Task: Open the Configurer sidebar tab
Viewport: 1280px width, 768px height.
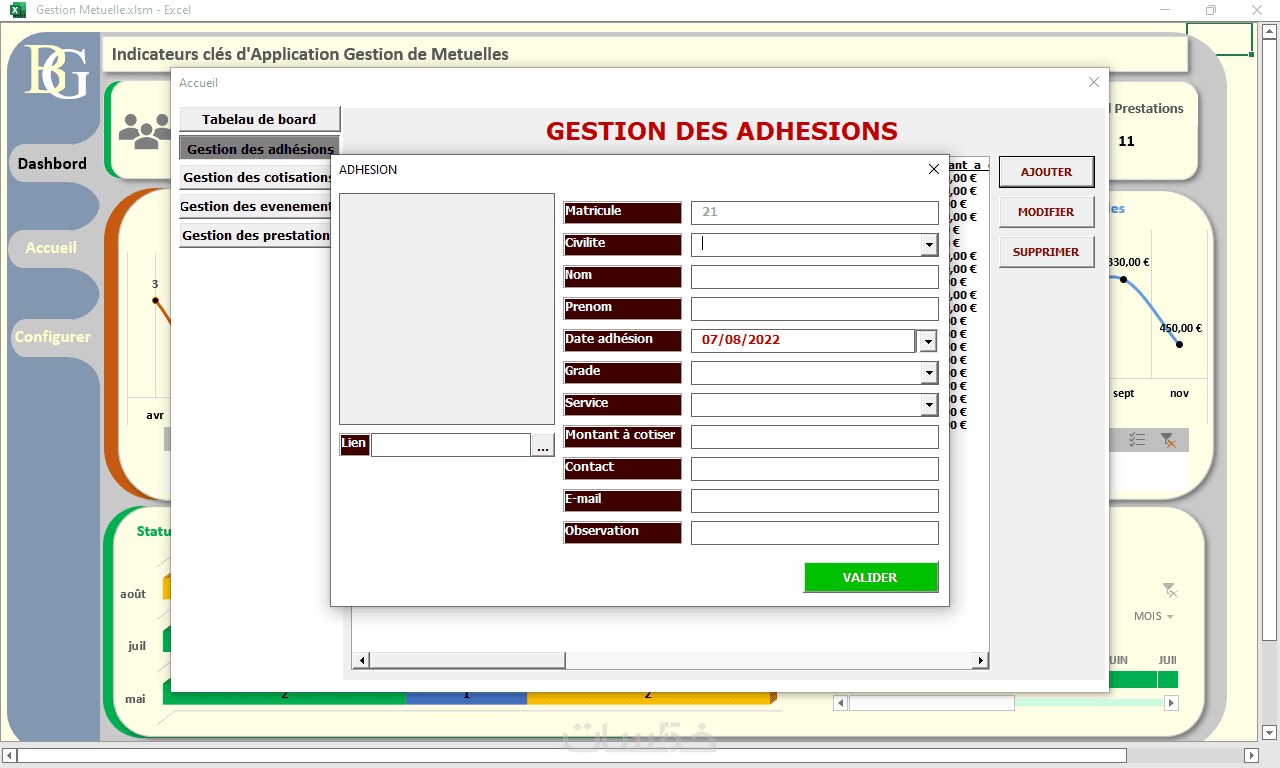Action: click(x=52, y=337)
